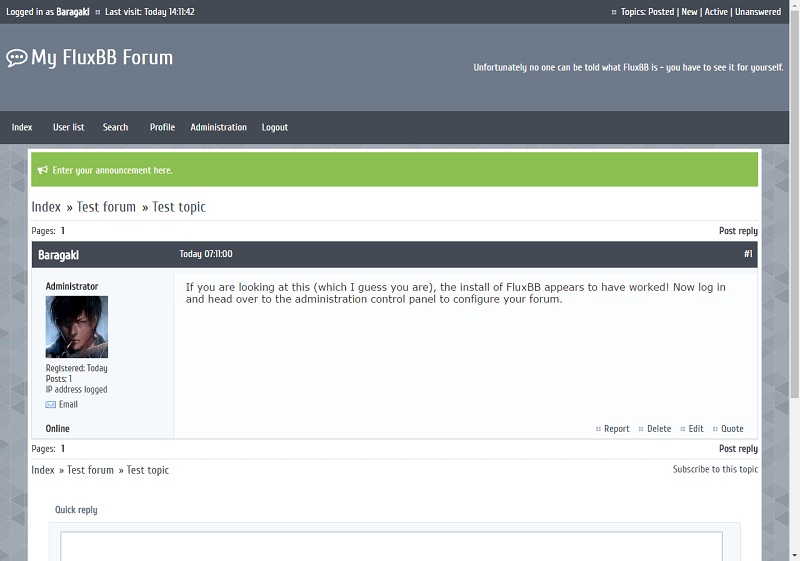Screen dimensions: 800x561
Task: Open the Administration menu item
Action: pyautogui.click(x=218, y=127)
